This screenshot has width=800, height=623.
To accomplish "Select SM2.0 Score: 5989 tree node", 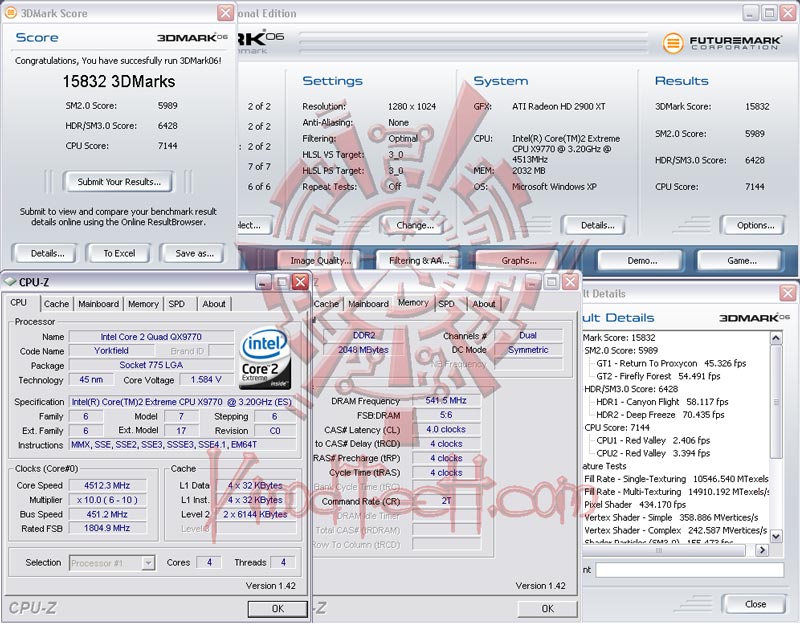I will pos(621,350).
